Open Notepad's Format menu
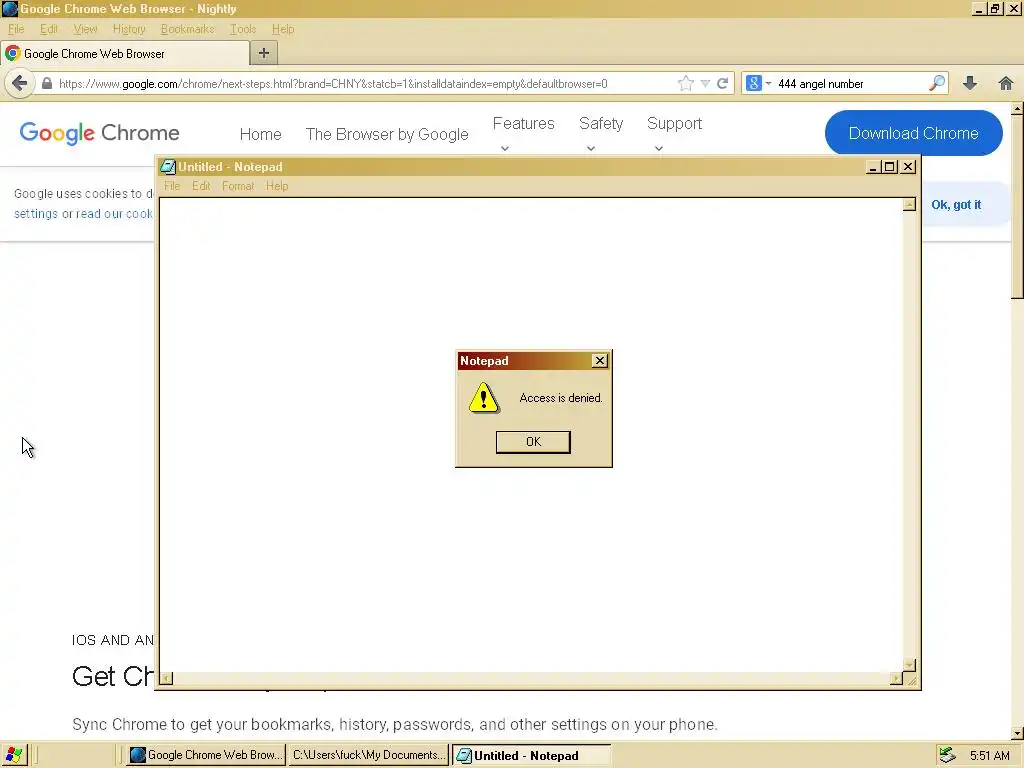1024x768 pixels. [238, 186]
